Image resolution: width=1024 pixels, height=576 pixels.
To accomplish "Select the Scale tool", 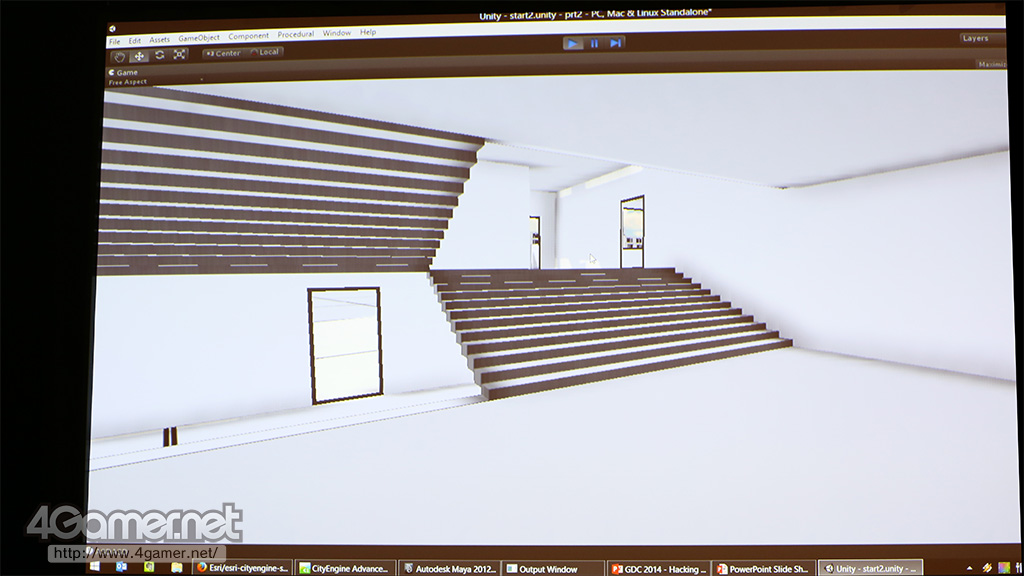I will pos(180,55).
